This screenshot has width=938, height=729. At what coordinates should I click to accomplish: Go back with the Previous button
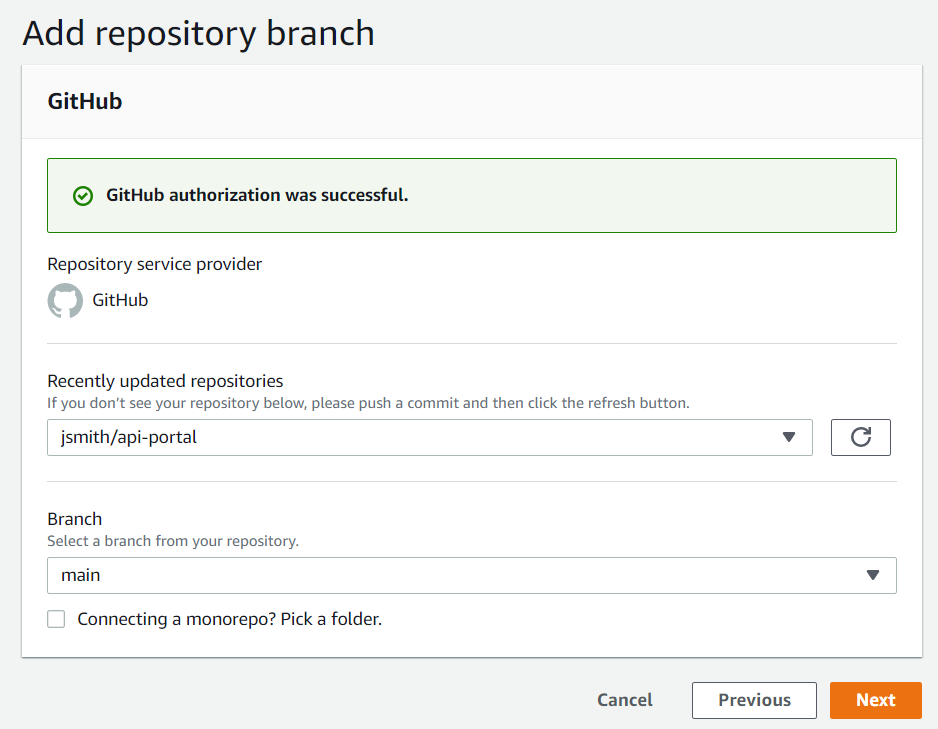[754, 700]
